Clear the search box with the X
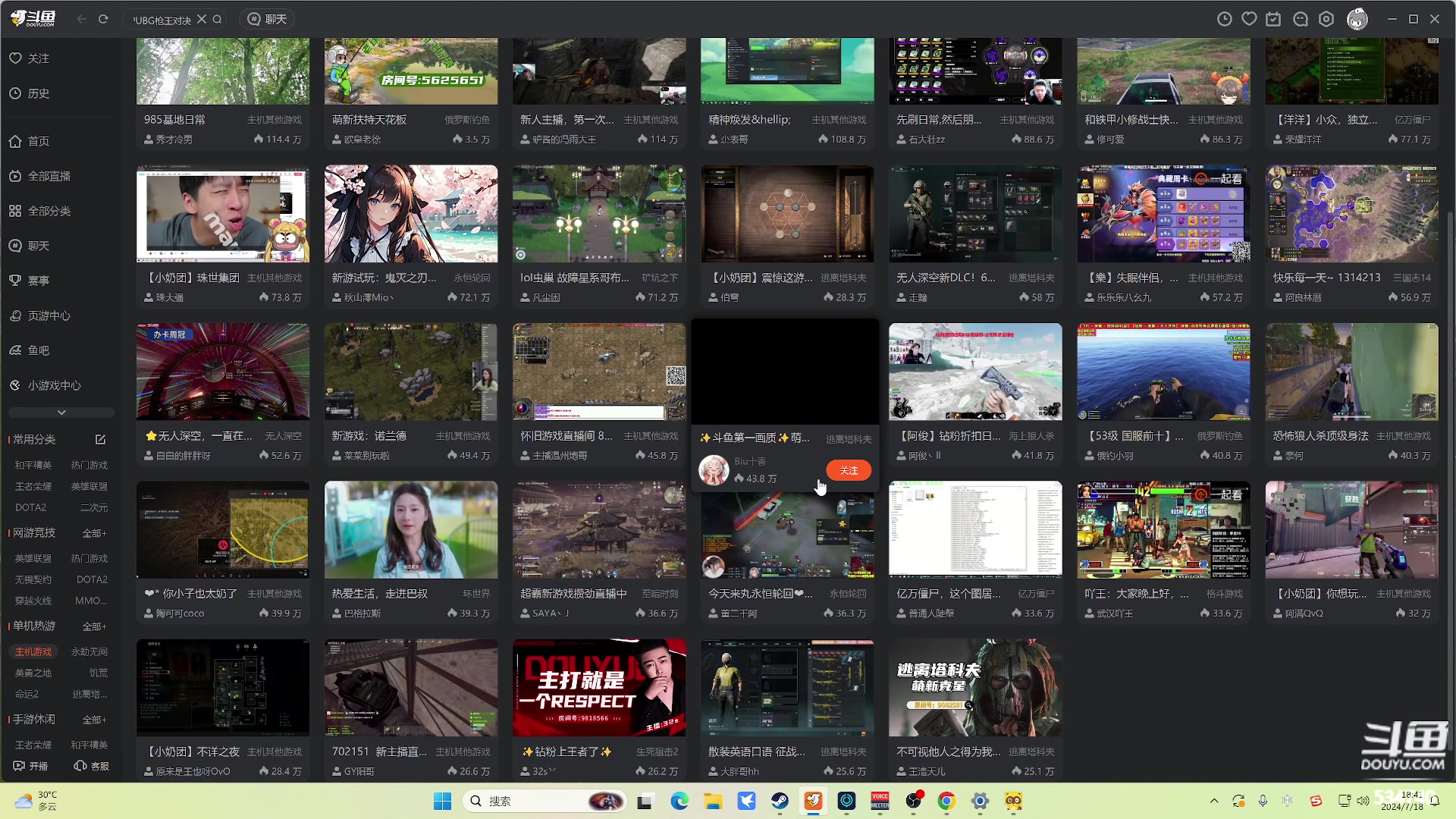This screenshot has width=1456, height=819. [x=201, y=18]
